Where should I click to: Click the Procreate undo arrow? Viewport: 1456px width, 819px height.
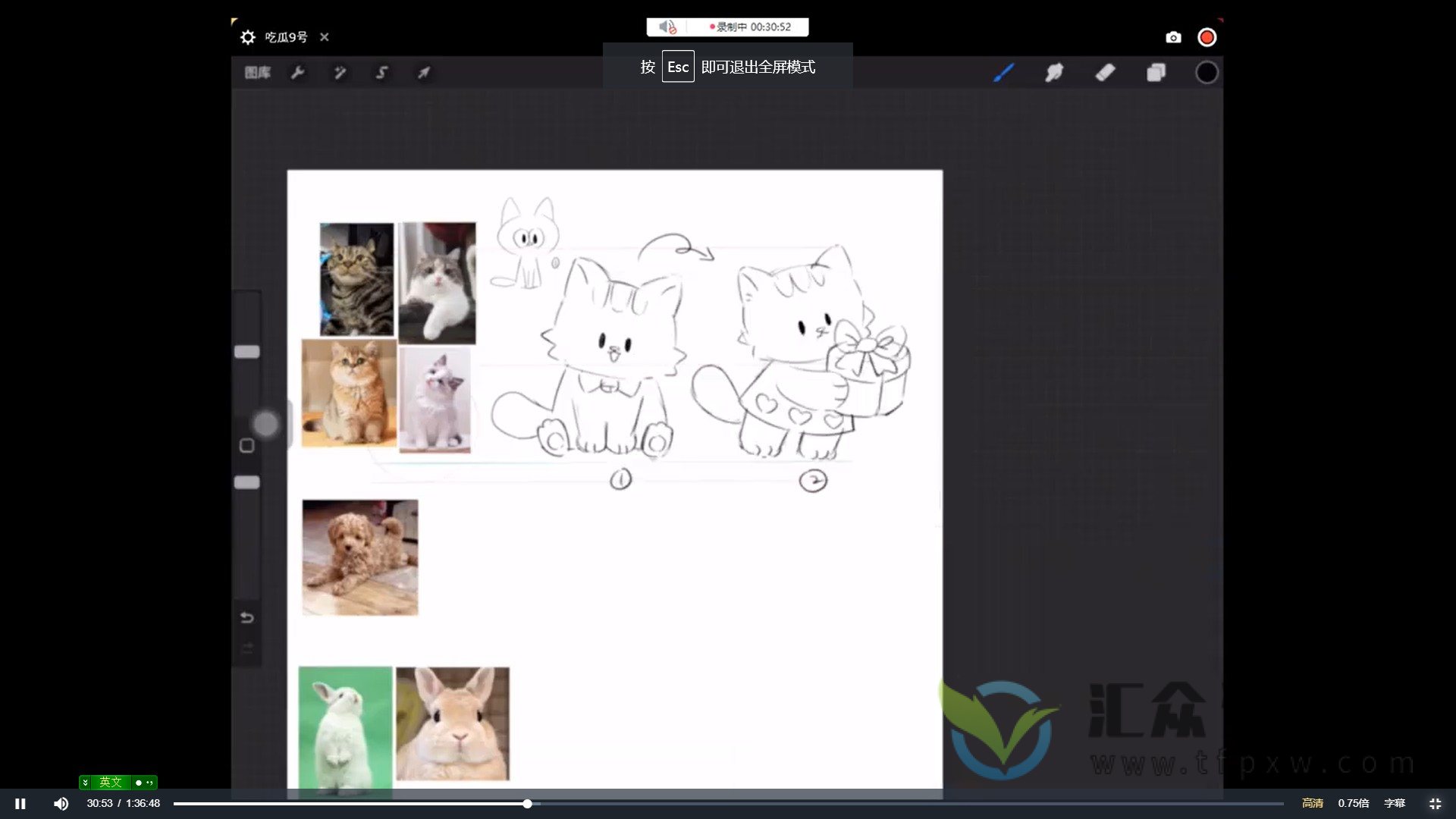click(247, 617)
